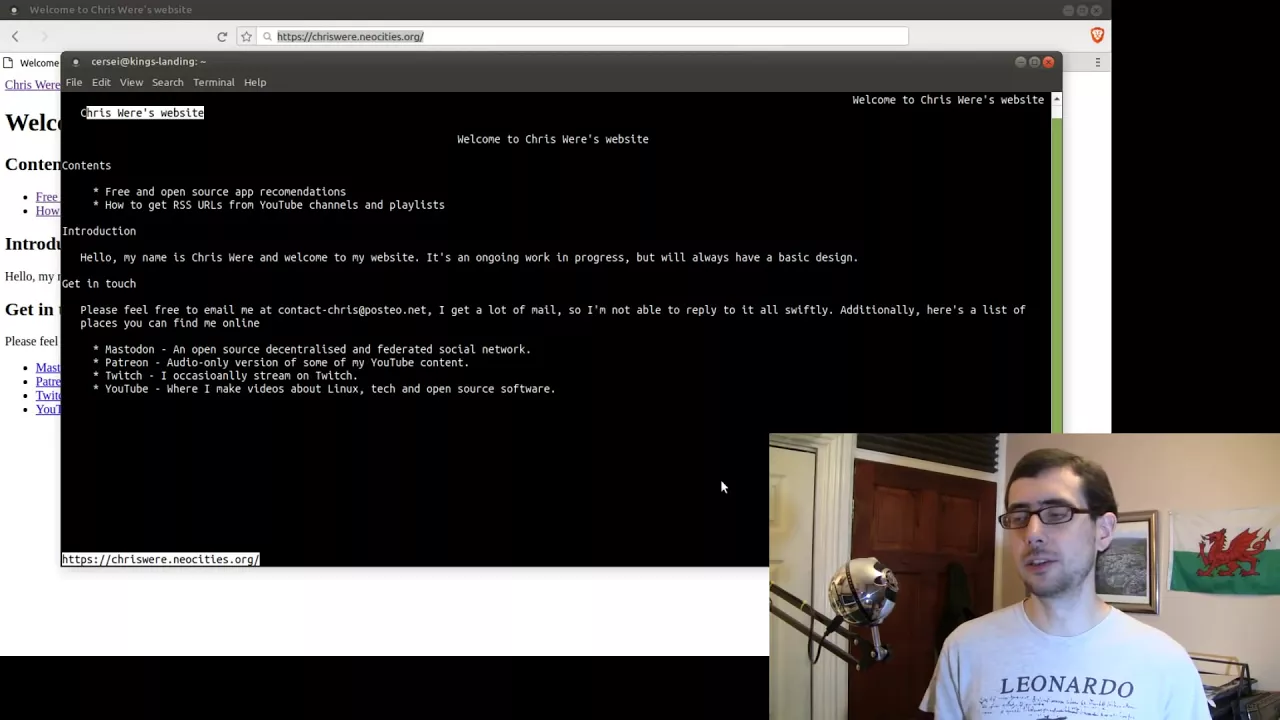
Task: Click the terminal scrollbar's up arrow
Action: coord(1056,98)
